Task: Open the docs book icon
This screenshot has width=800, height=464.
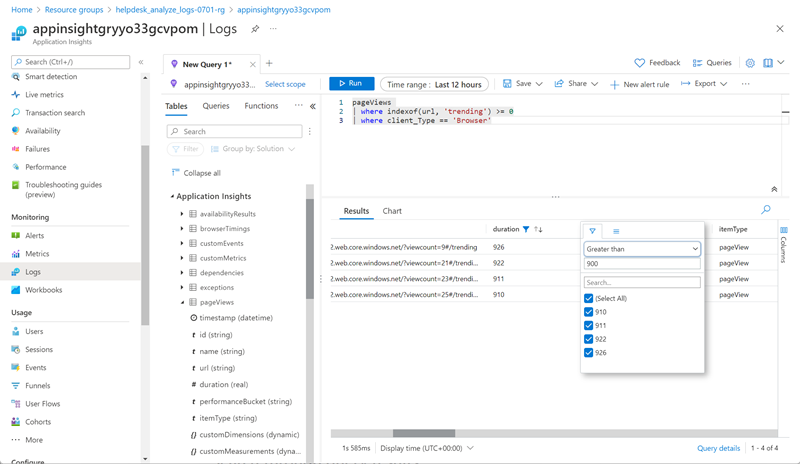Action: point(768,63)
